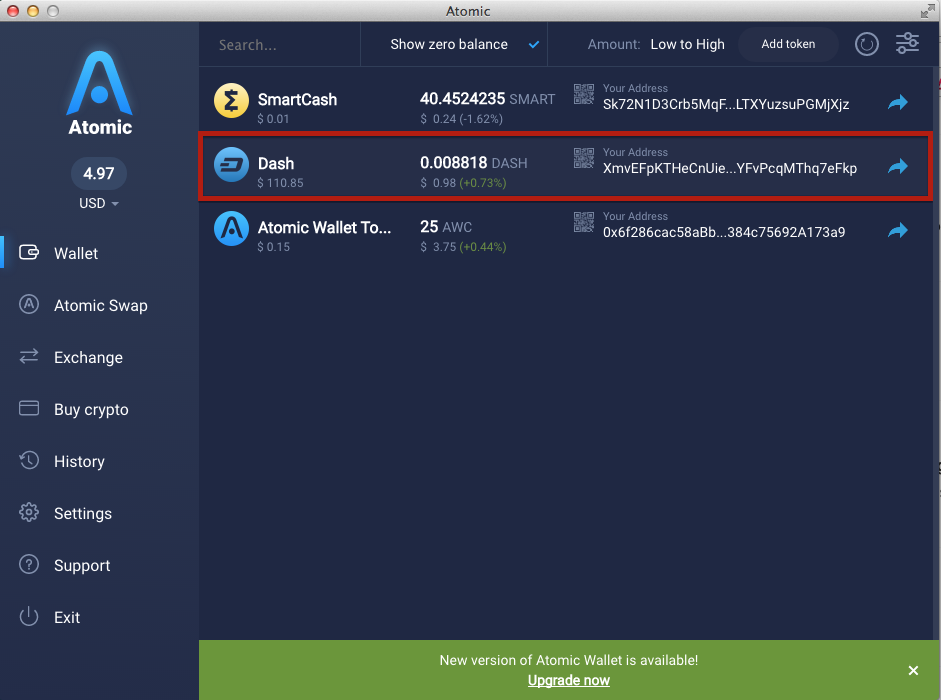The image size is (941, 700).
Task: Open Atomic Swap icon in sidebar
Action: pos(29,304)
